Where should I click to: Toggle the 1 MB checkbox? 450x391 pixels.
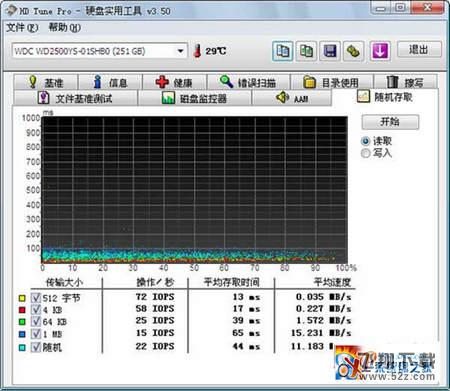coord(36,334)
